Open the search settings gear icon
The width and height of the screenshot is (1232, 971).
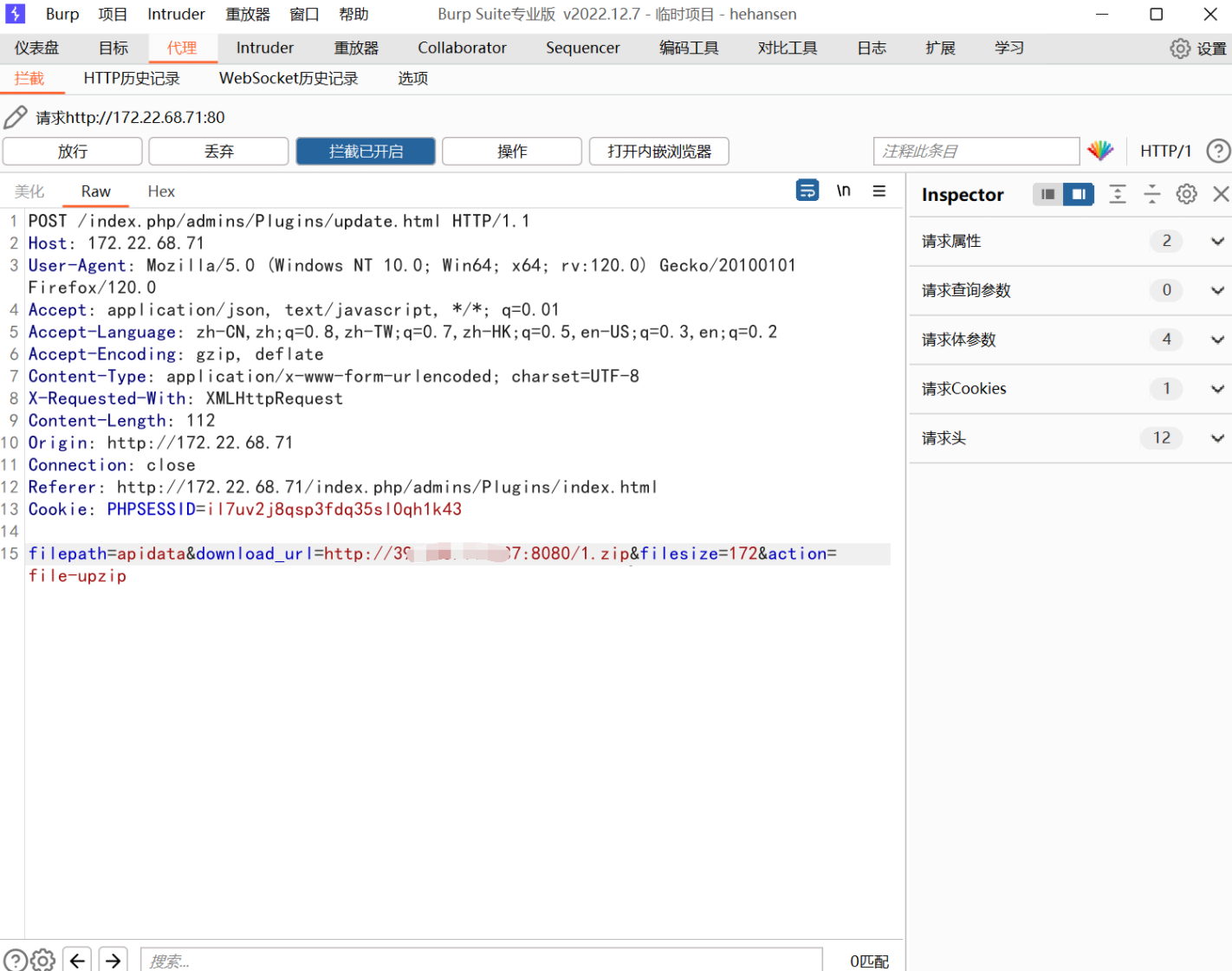click(43, 960)
